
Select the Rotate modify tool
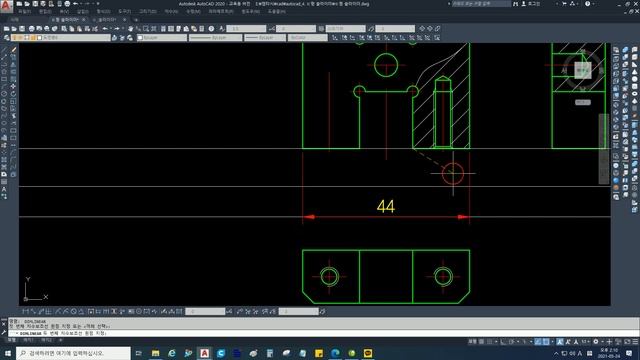click(x=13, y=94)
